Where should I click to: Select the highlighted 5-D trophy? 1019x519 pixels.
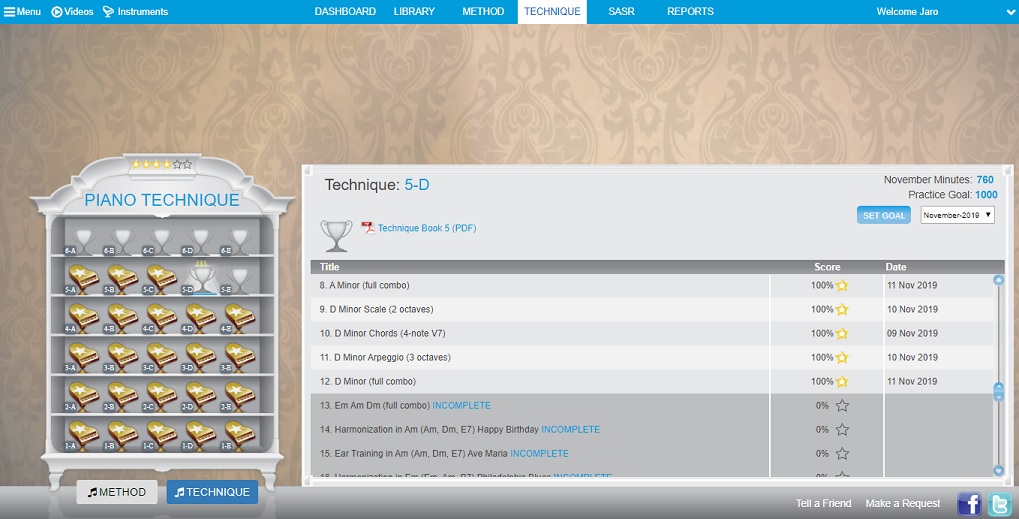click(x=201, y=278)
